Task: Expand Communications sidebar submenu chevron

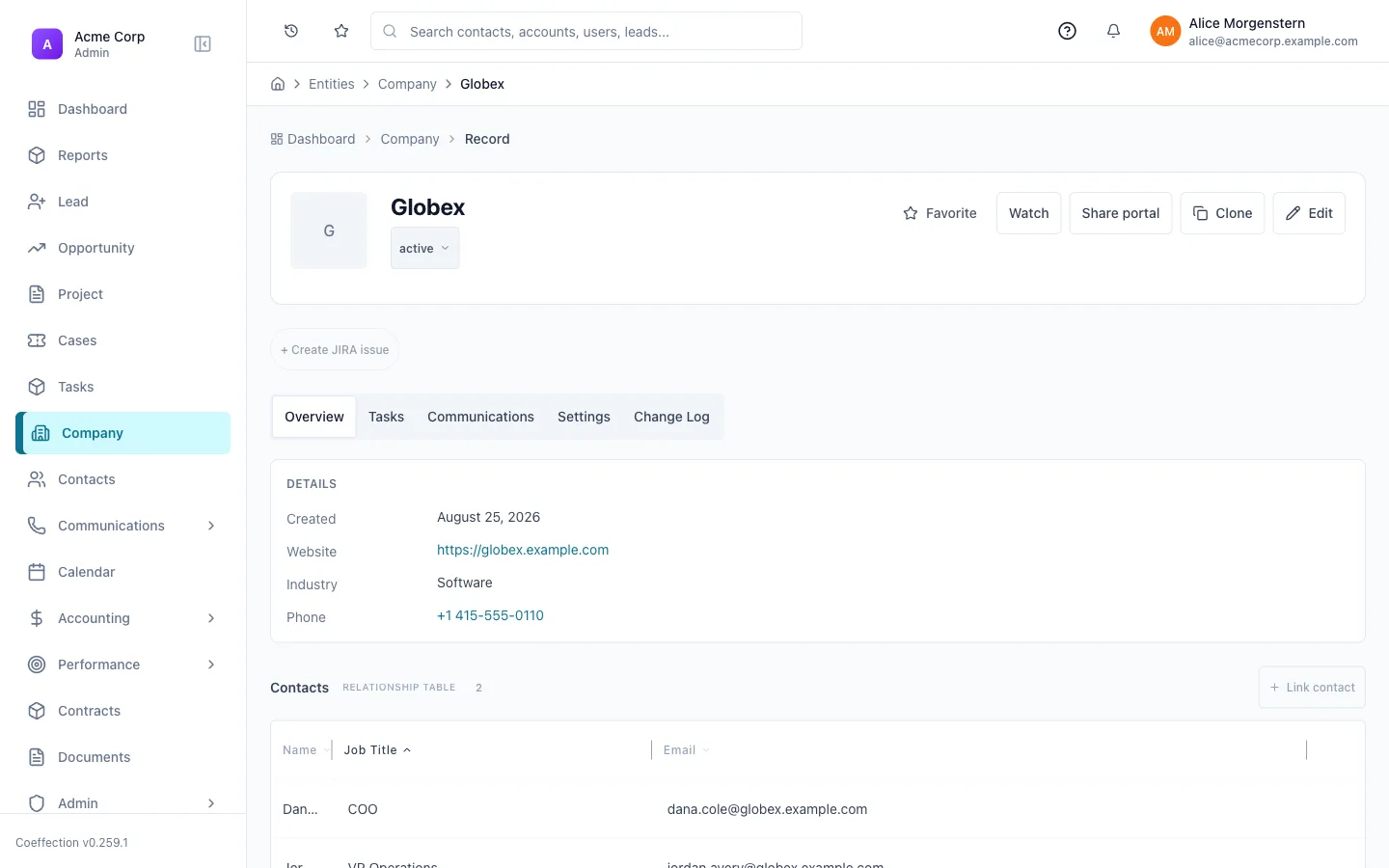Action: [211, 526]
